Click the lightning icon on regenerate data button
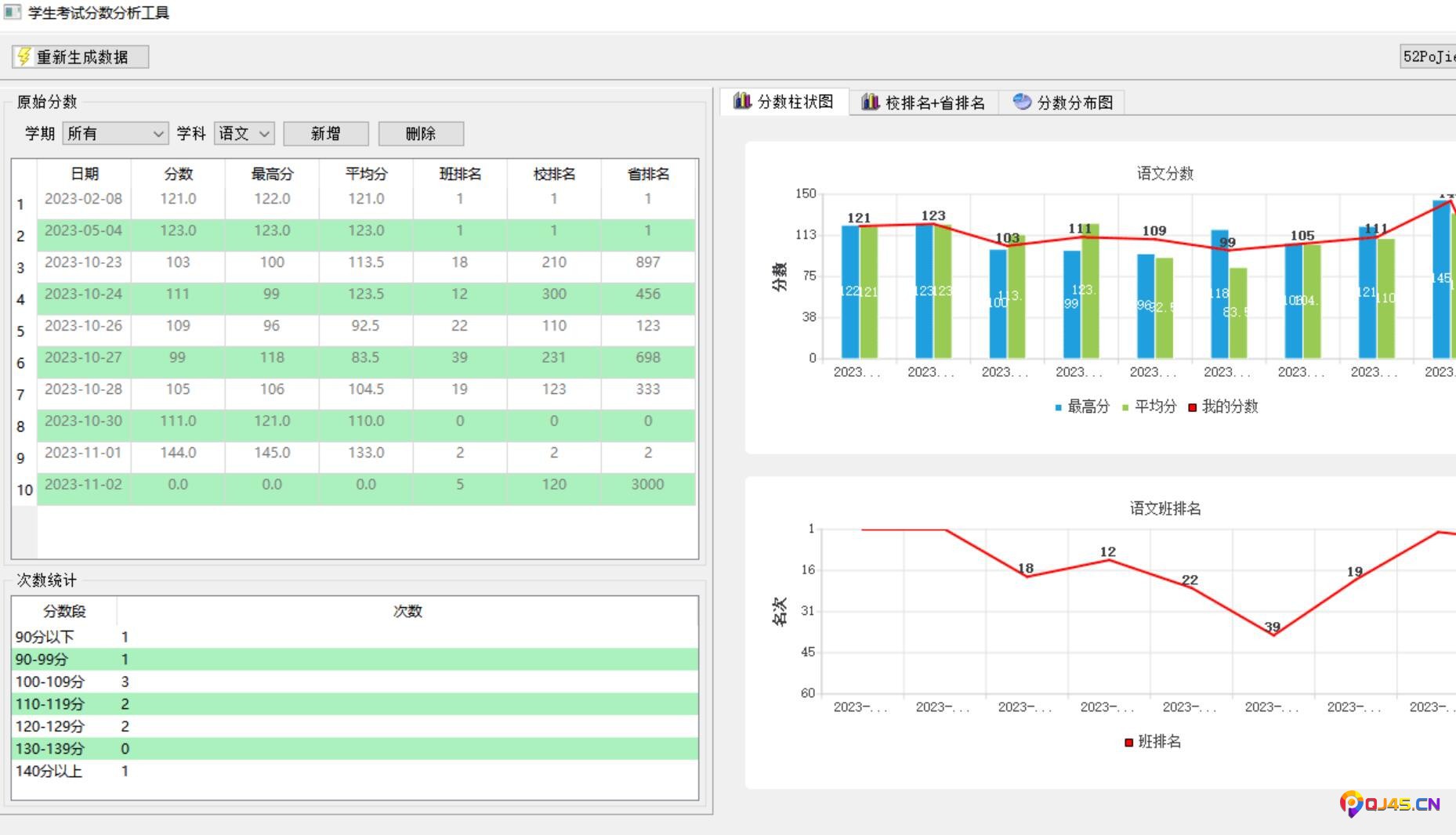1456x835 pixels. [24, 56]
